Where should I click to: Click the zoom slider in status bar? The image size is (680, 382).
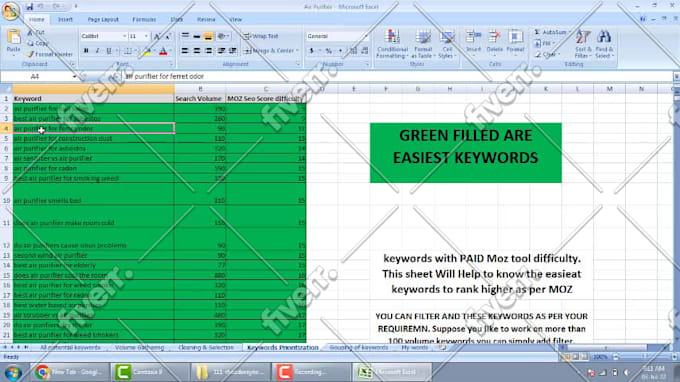pos(644,357)
